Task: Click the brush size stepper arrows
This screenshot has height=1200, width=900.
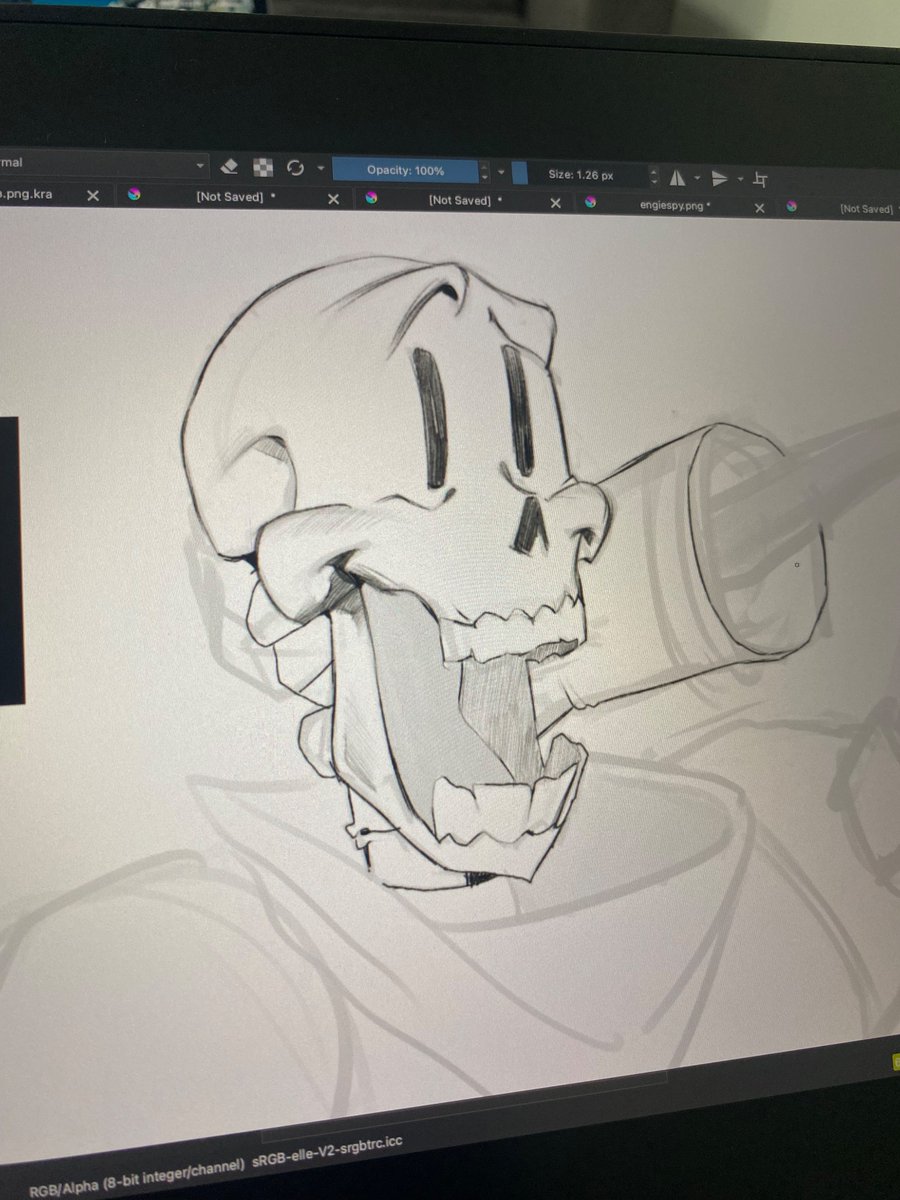Action: point(654,176)
